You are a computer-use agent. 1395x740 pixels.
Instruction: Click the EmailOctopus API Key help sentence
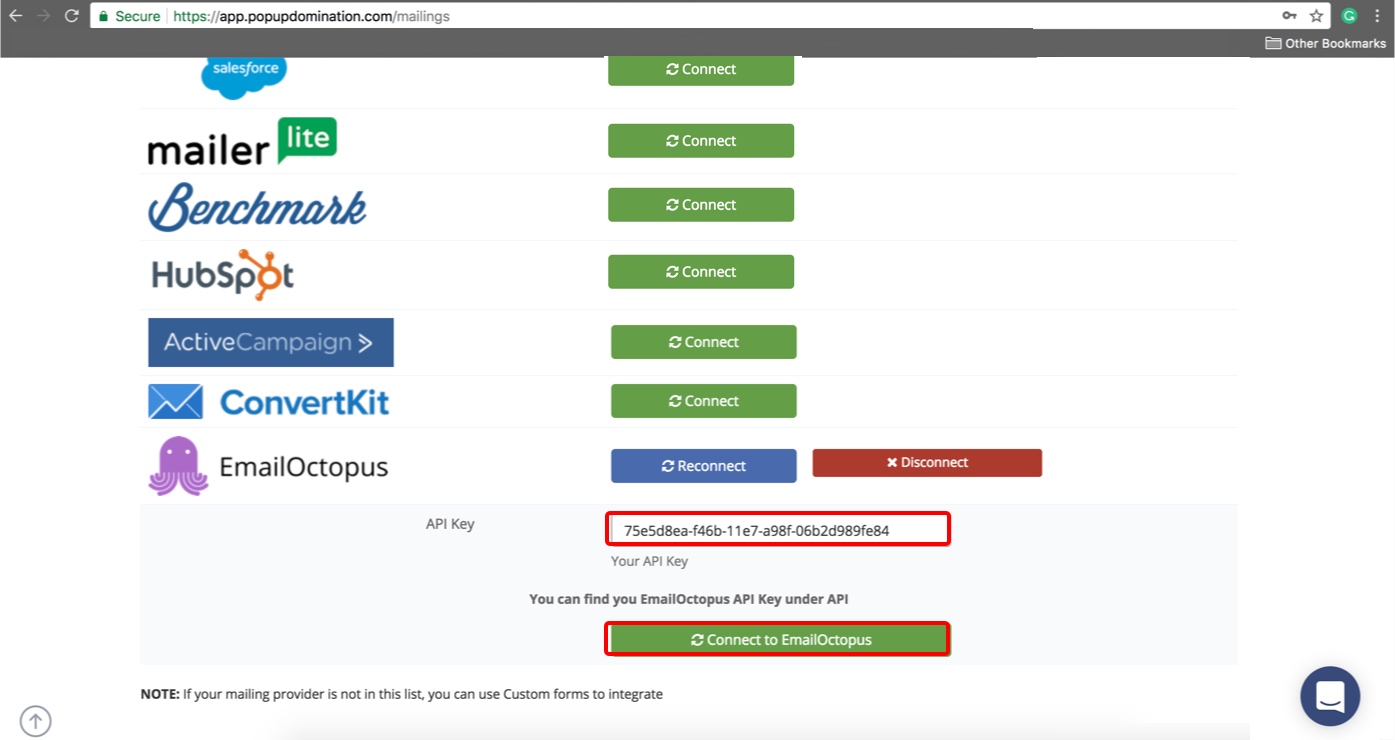tap(689, 599)
